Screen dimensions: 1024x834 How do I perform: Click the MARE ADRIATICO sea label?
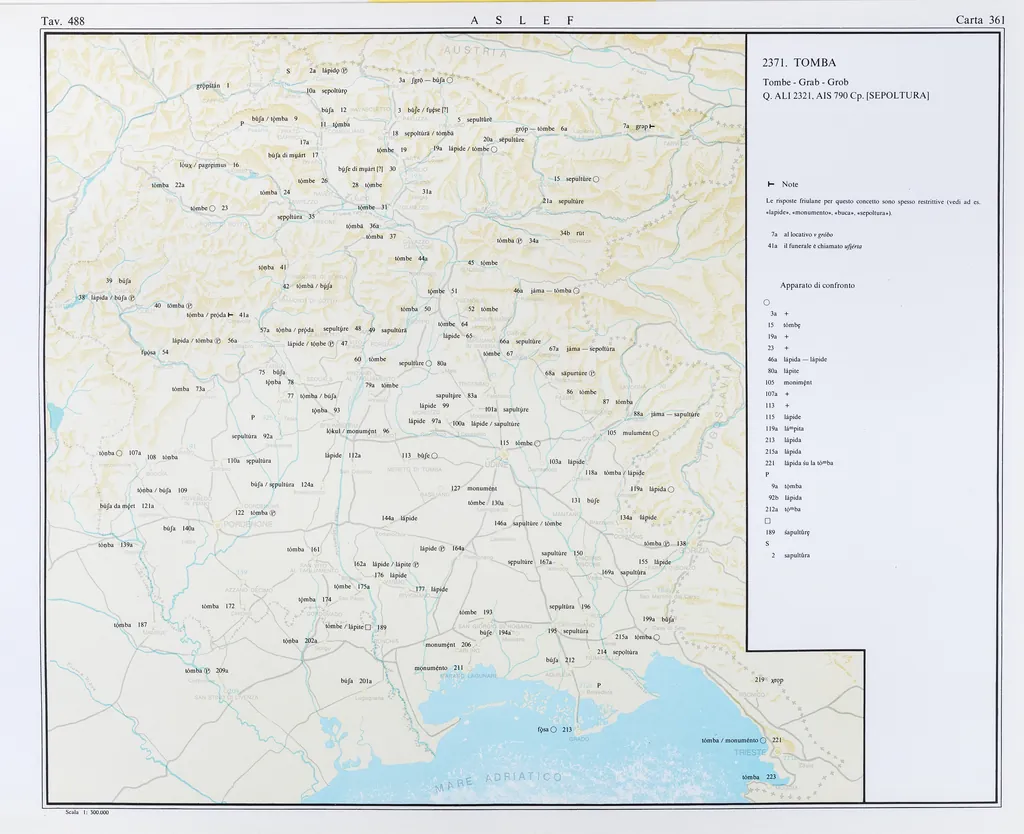500,783
